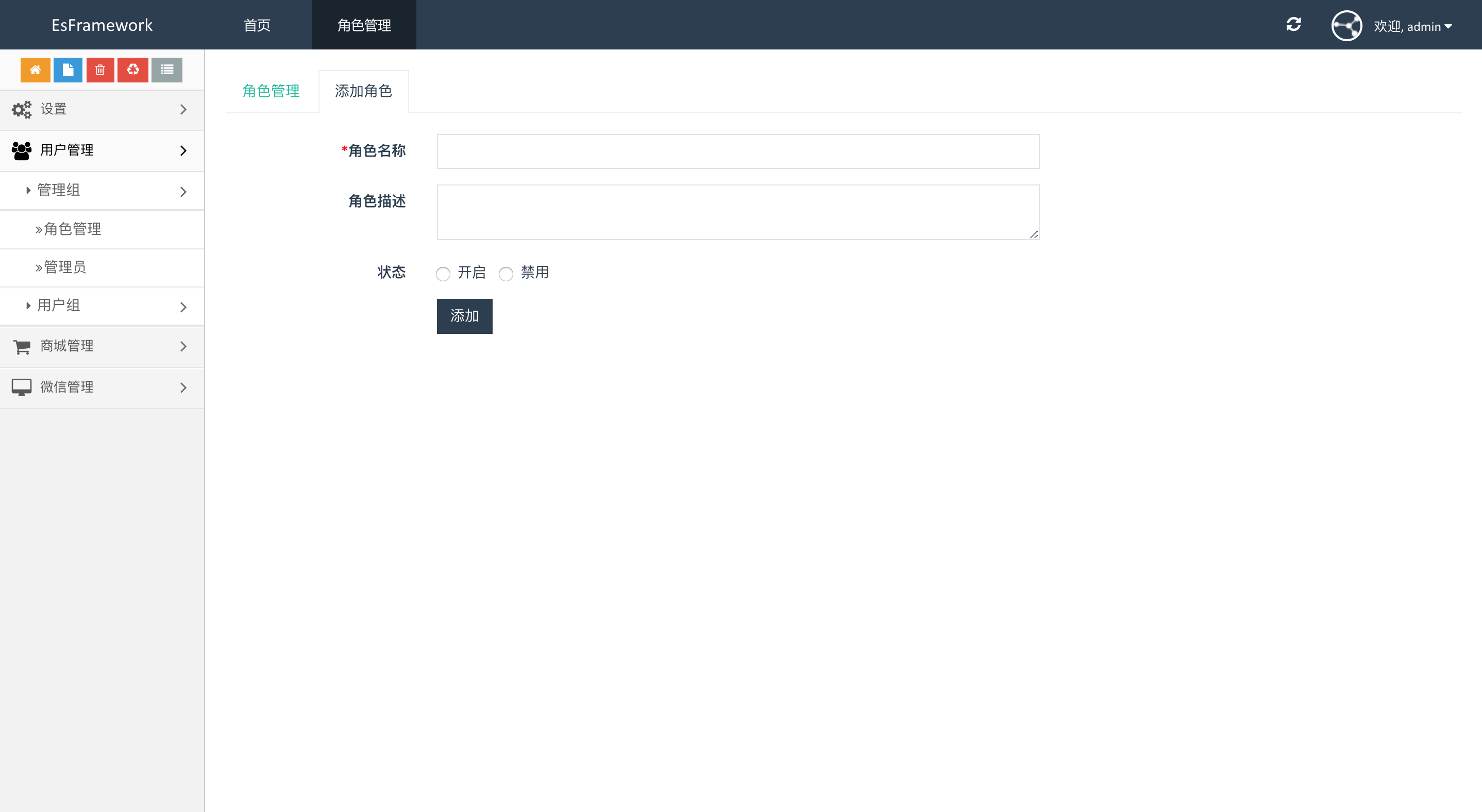Click the gray list icon button
1482x812 pixels.
click(167, 70)
